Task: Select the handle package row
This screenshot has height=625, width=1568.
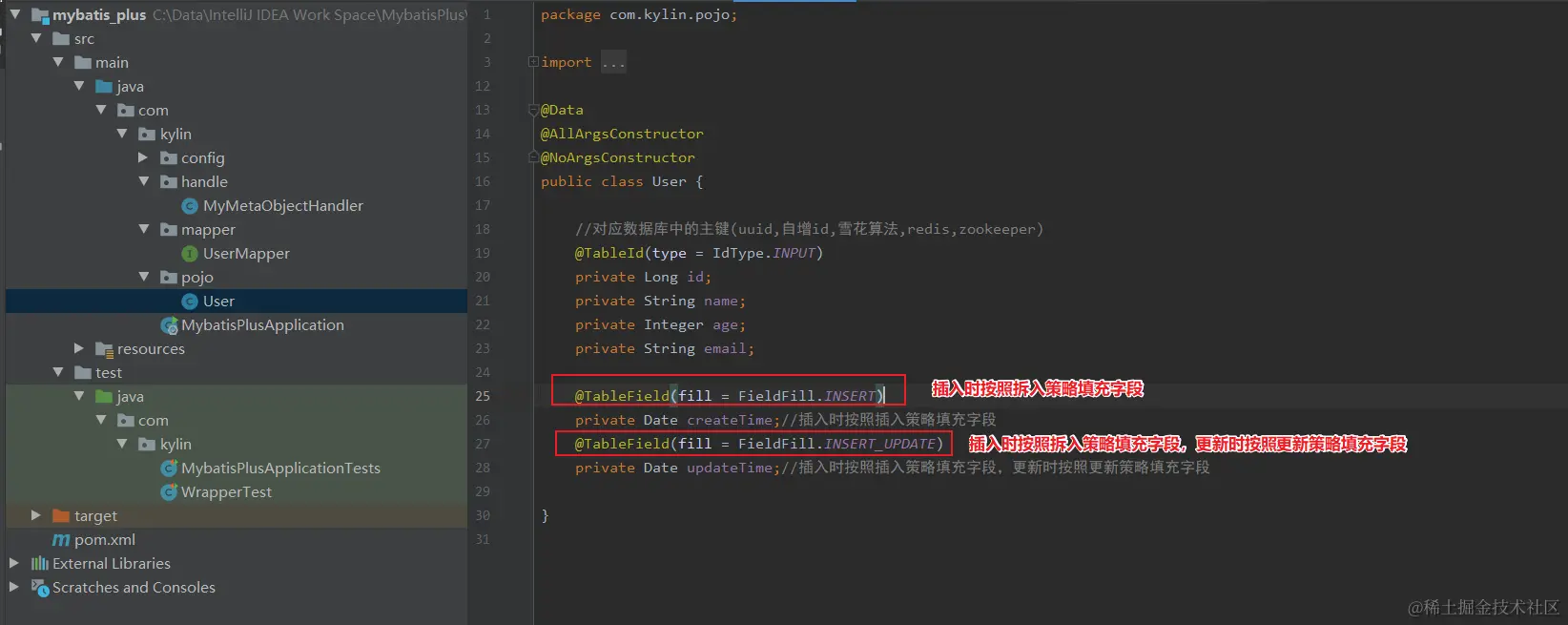Action: 237,181
